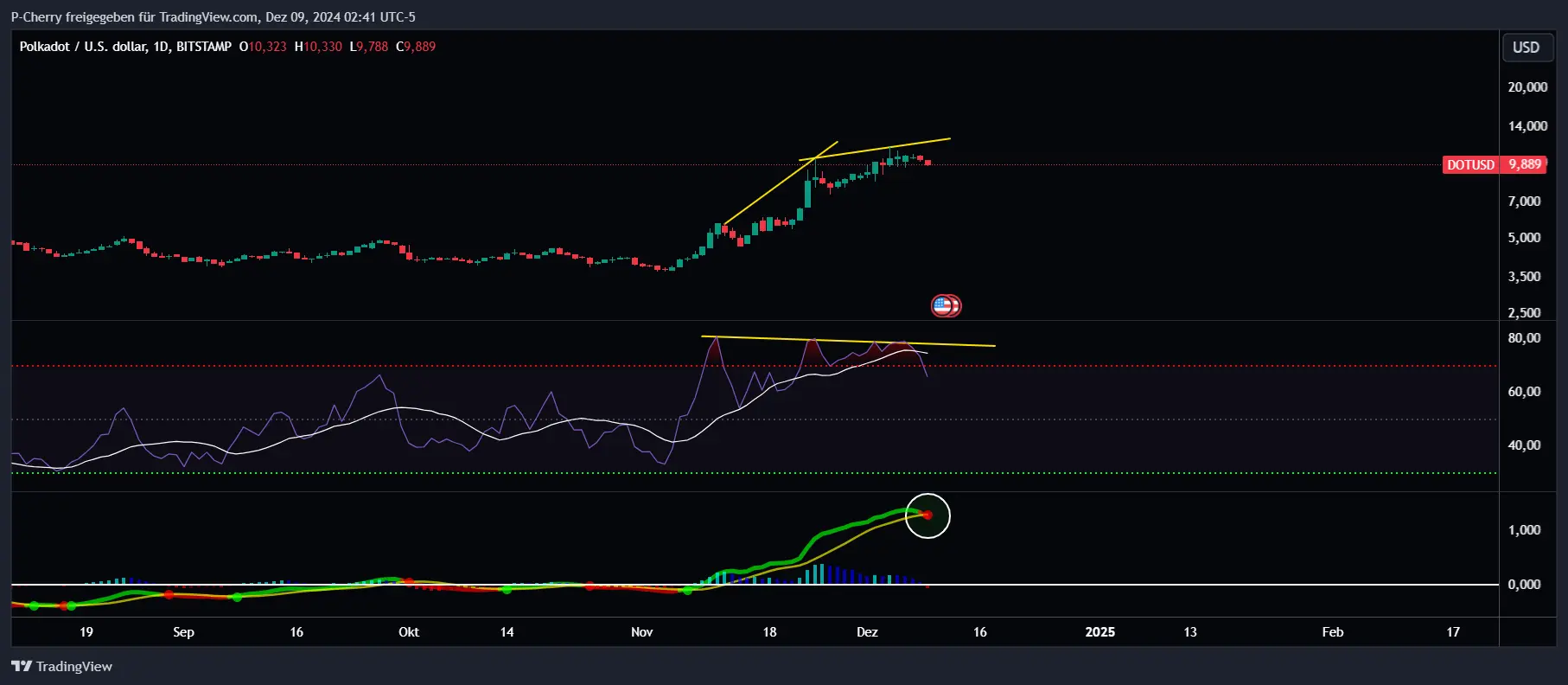Click the 5,000 price axis label
1568x685 pixels.
[x=1524, y=238]
